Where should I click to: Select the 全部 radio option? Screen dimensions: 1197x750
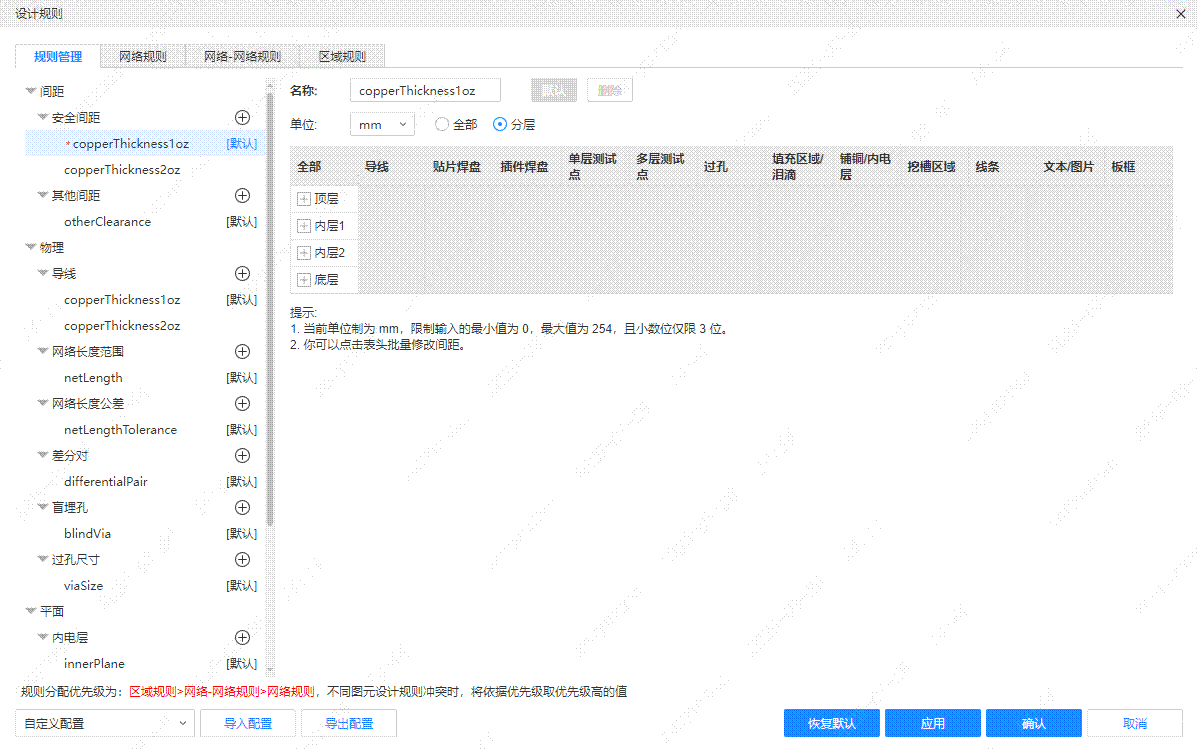pos(441,124)
